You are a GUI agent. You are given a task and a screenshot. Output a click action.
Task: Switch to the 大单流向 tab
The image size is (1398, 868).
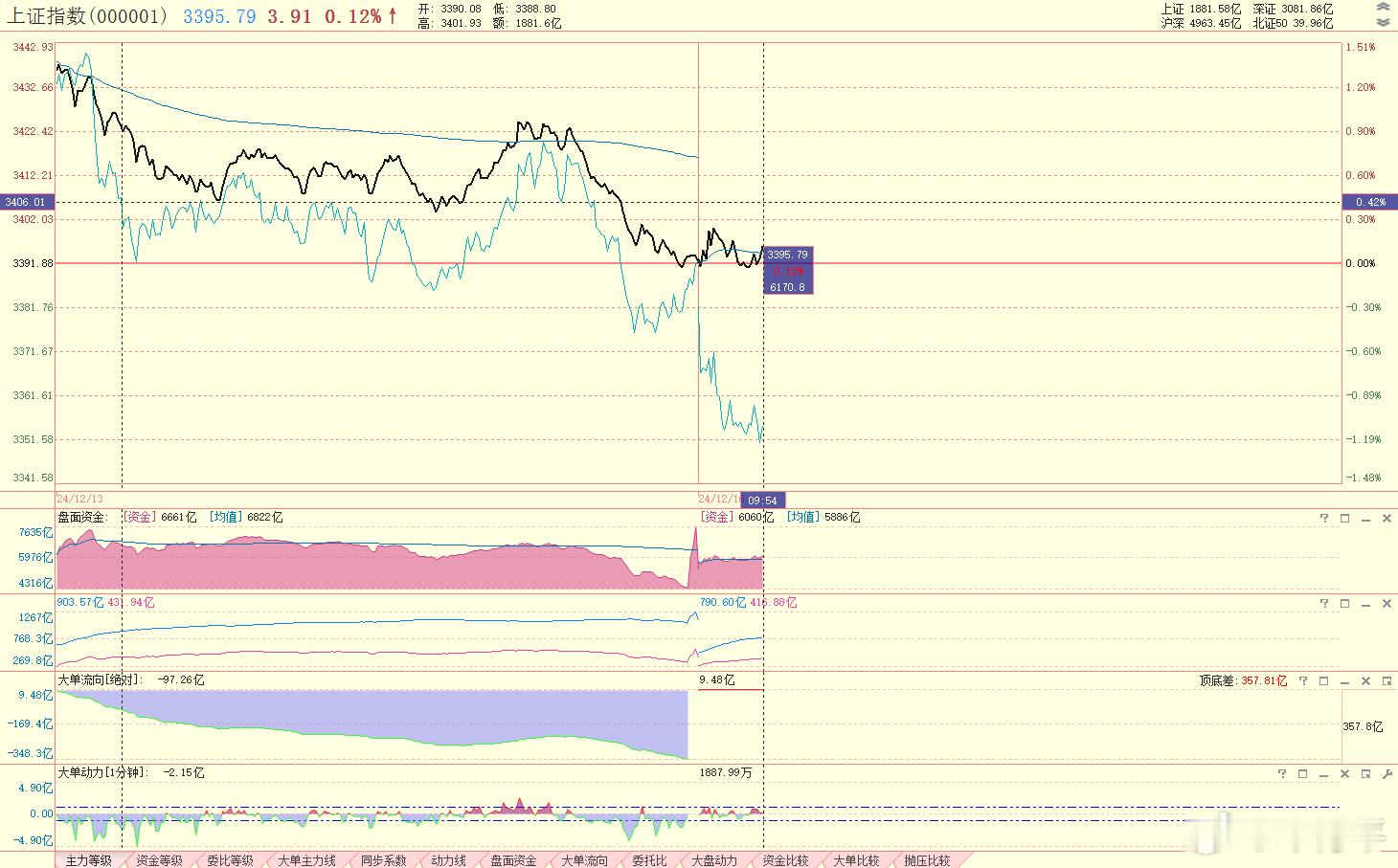584,860
